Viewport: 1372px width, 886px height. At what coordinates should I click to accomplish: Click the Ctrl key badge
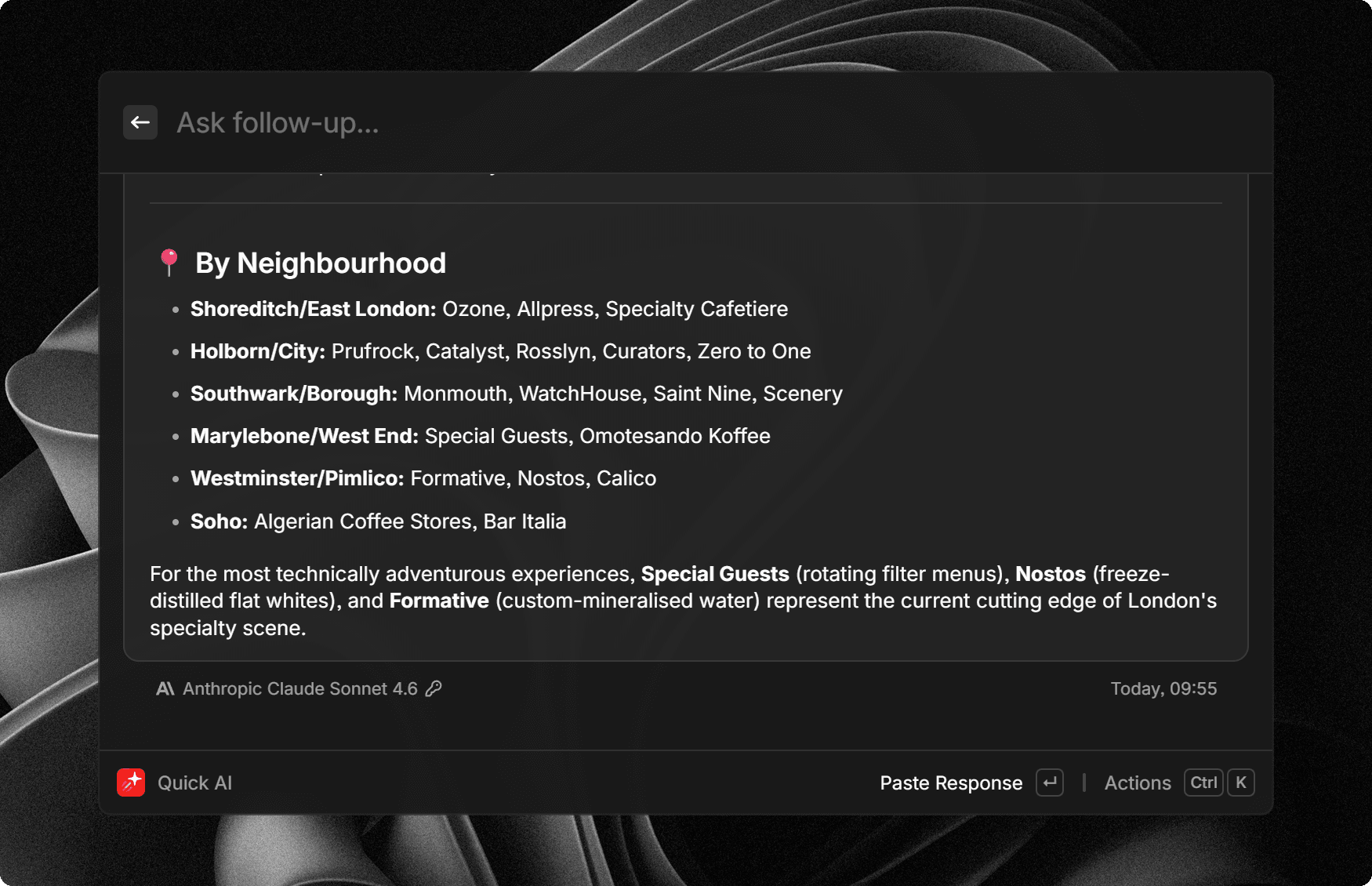coord(1203,783)
